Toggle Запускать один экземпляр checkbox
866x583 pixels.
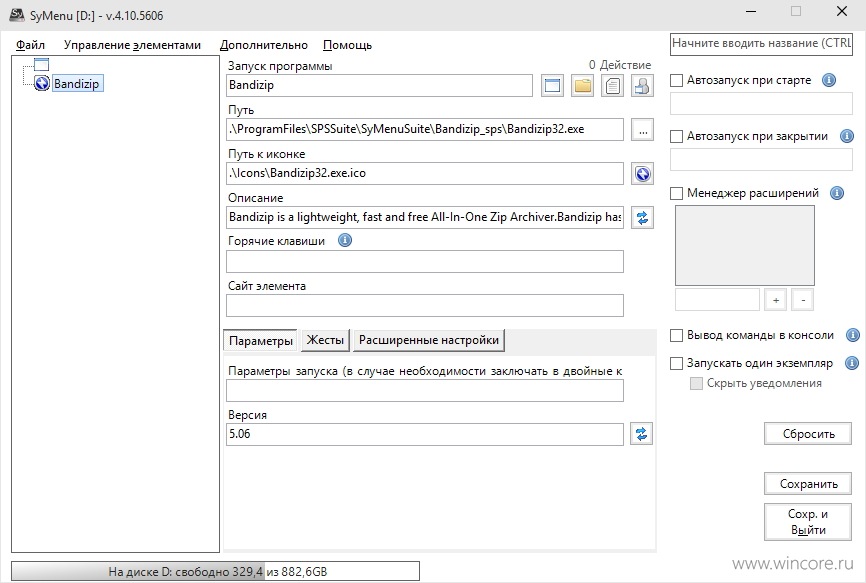click(676, 363)
